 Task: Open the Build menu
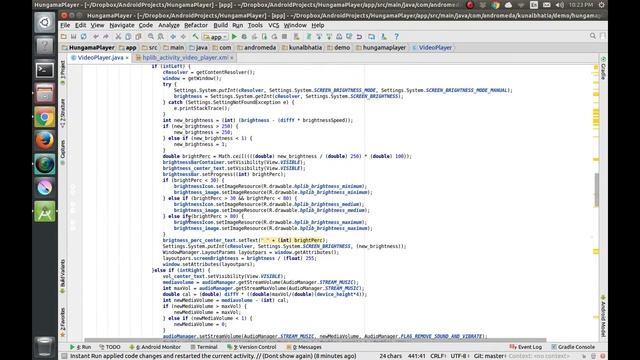(220, 25)
